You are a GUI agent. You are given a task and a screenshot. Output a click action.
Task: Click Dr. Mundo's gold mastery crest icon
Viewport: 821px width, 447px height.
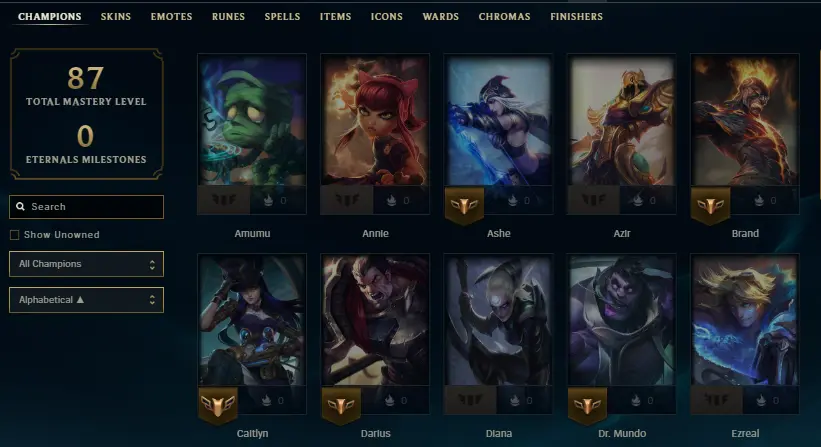(x=587, y=406)
